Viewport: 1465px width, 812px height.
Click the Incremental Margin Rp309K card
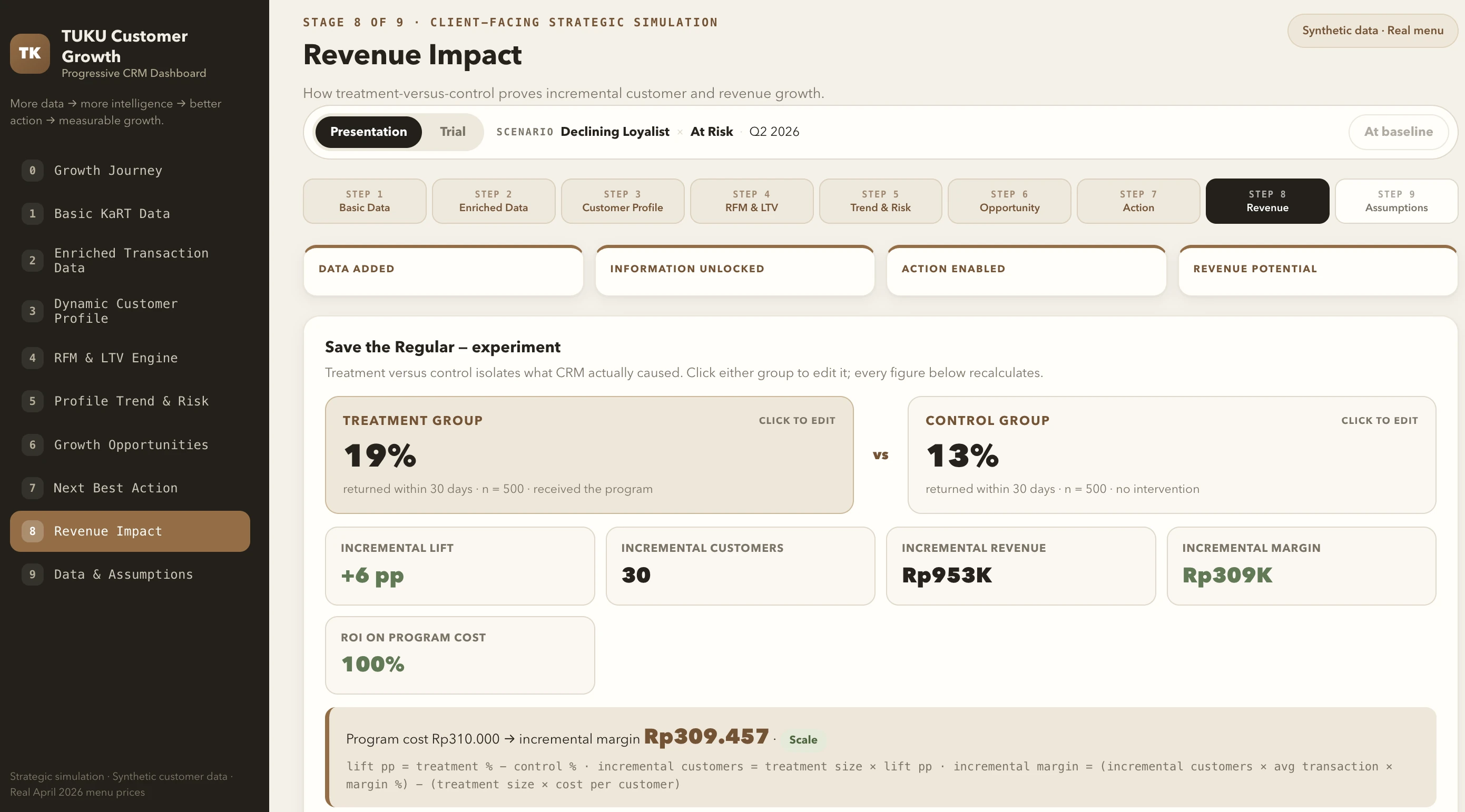click(1301, 566)
